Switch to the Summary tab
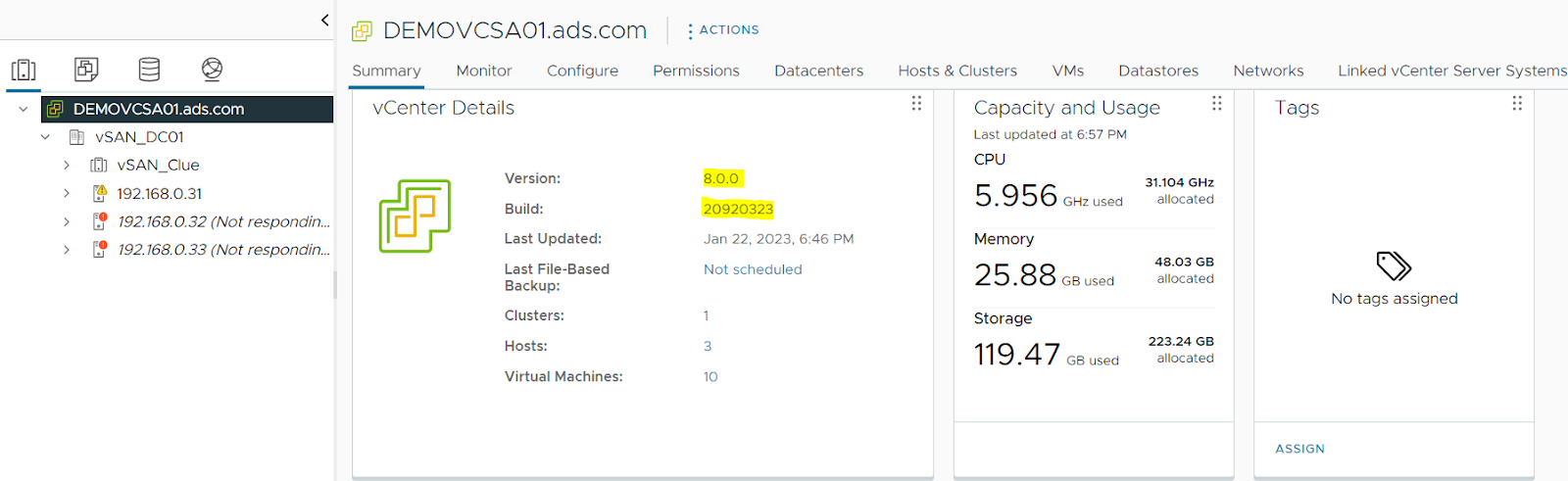This screenshot has height=481, width=1568. click(386, 71)
